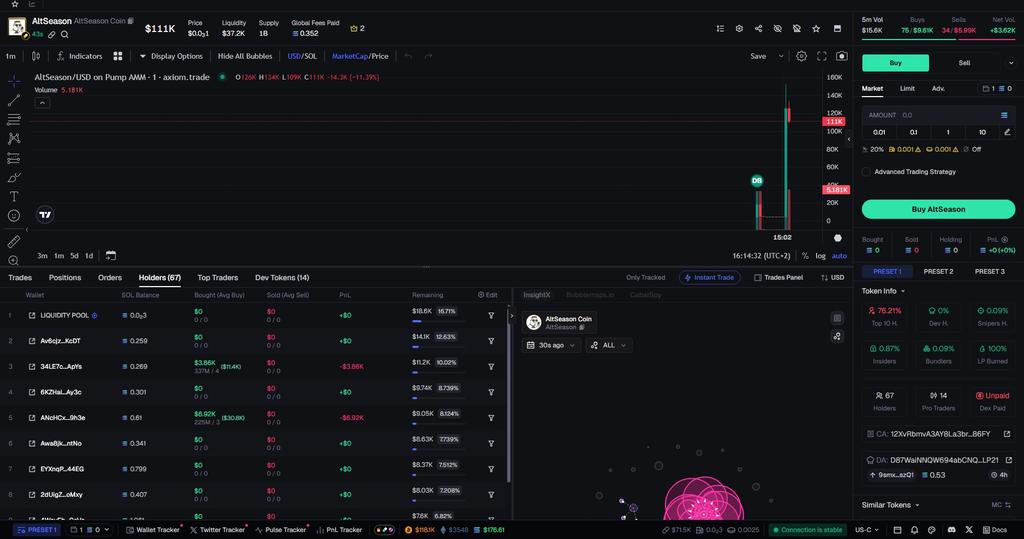Viewport: 1024px width, 539px height.
Task: Toggle auto scale on chart
Action: click(839, 256)
